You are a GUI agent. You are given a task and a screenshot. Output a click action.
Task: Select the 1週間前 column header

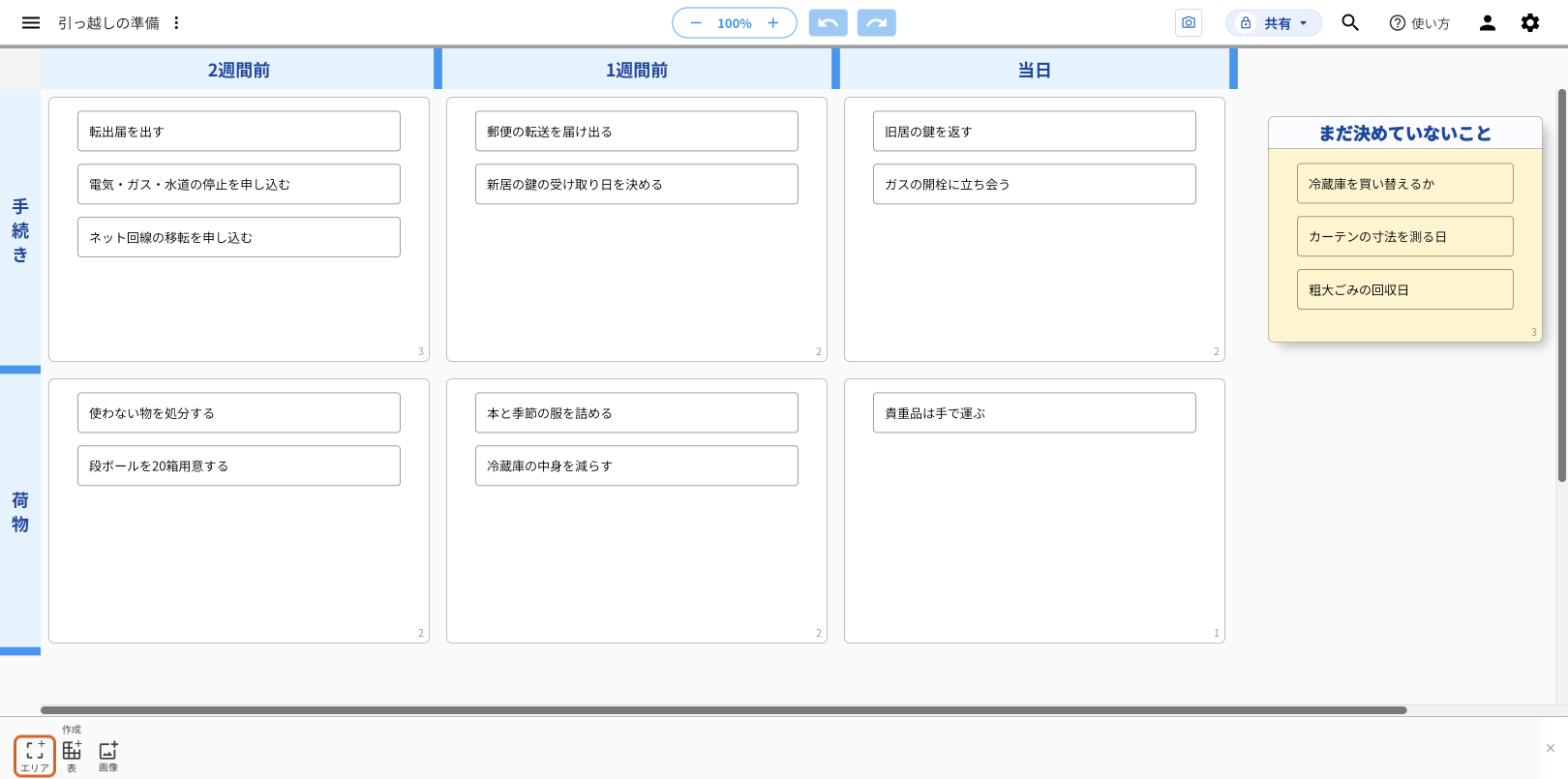tap(637, 70)
